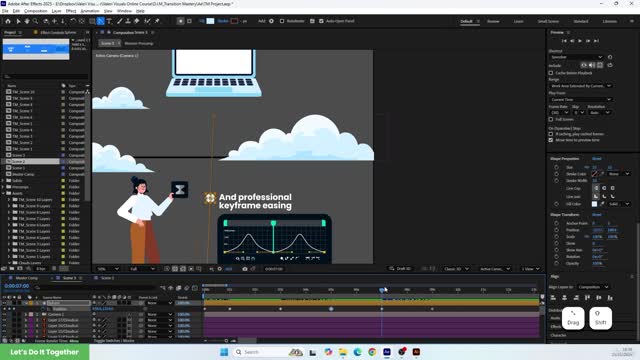Screen dimensions: 640x360
Task: Click the Stroke Color eyedropper icon
Action: (x=602, y=174)
